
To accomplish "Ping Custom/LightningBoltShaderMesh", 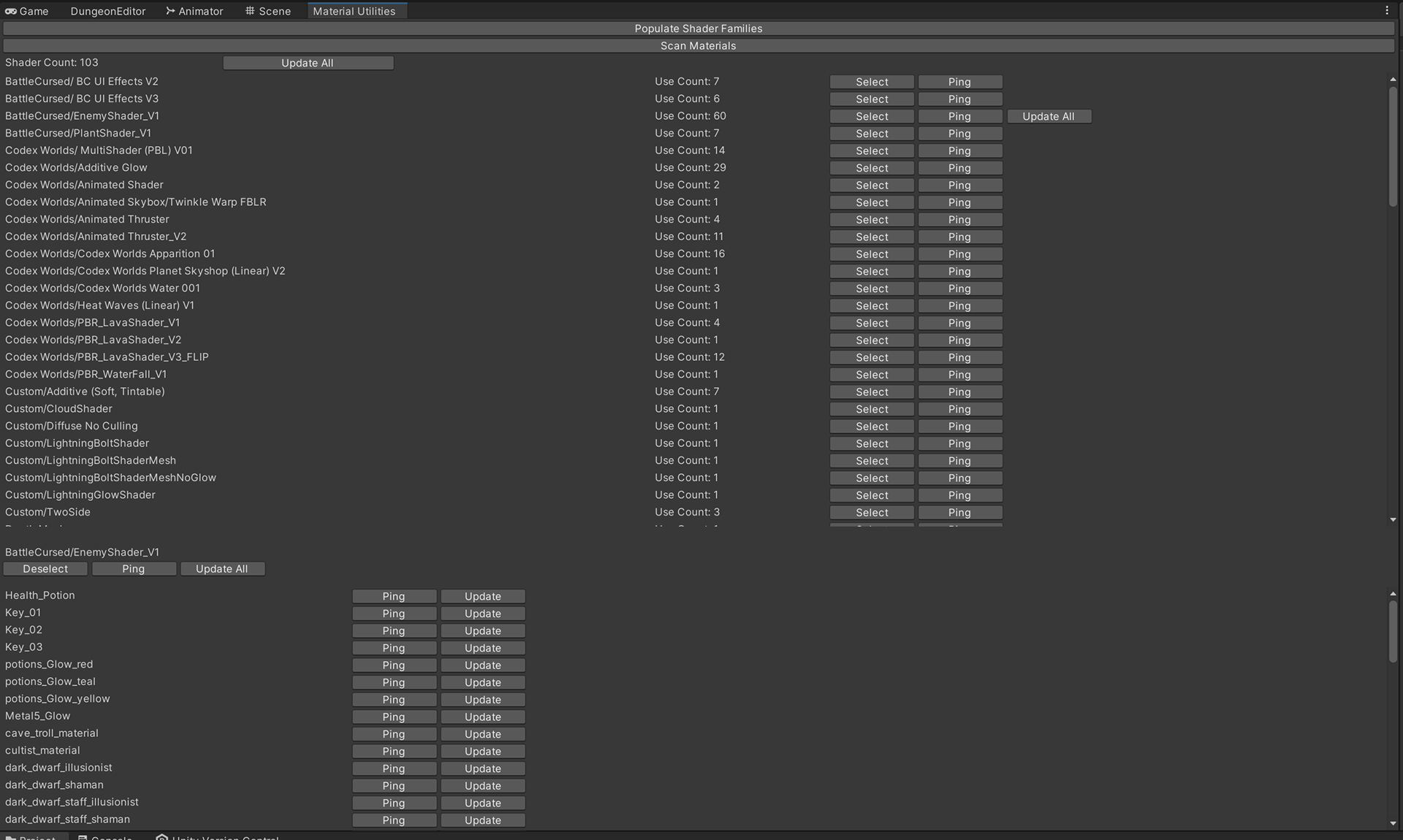I will coord(959,461).
